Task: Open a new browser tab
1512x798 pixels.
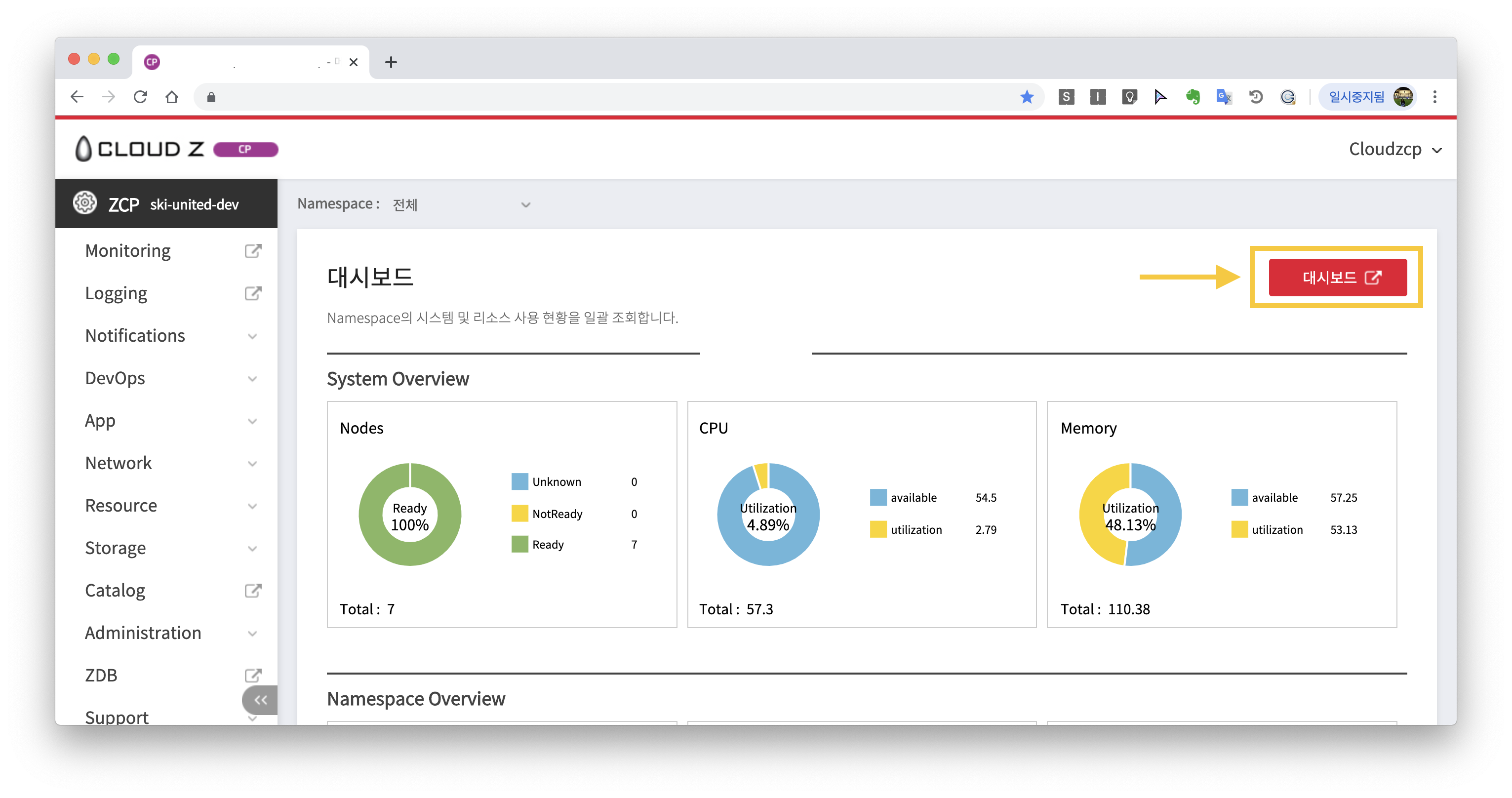Action: click(x=391, y=62)
